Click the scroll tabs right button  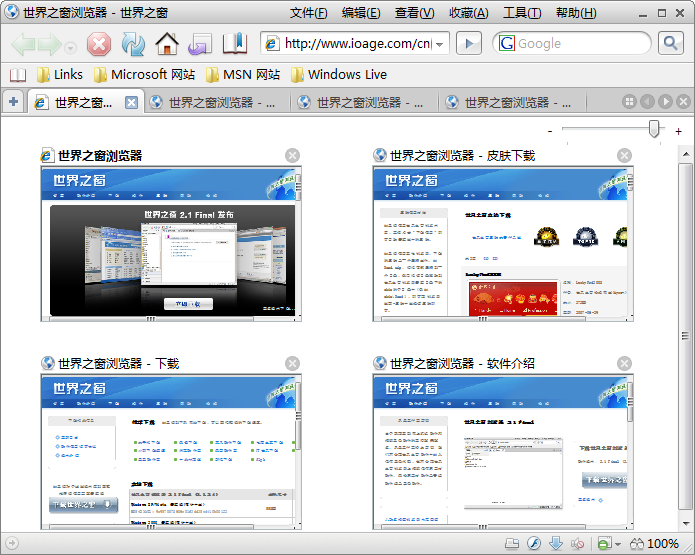tap(665, 102)
